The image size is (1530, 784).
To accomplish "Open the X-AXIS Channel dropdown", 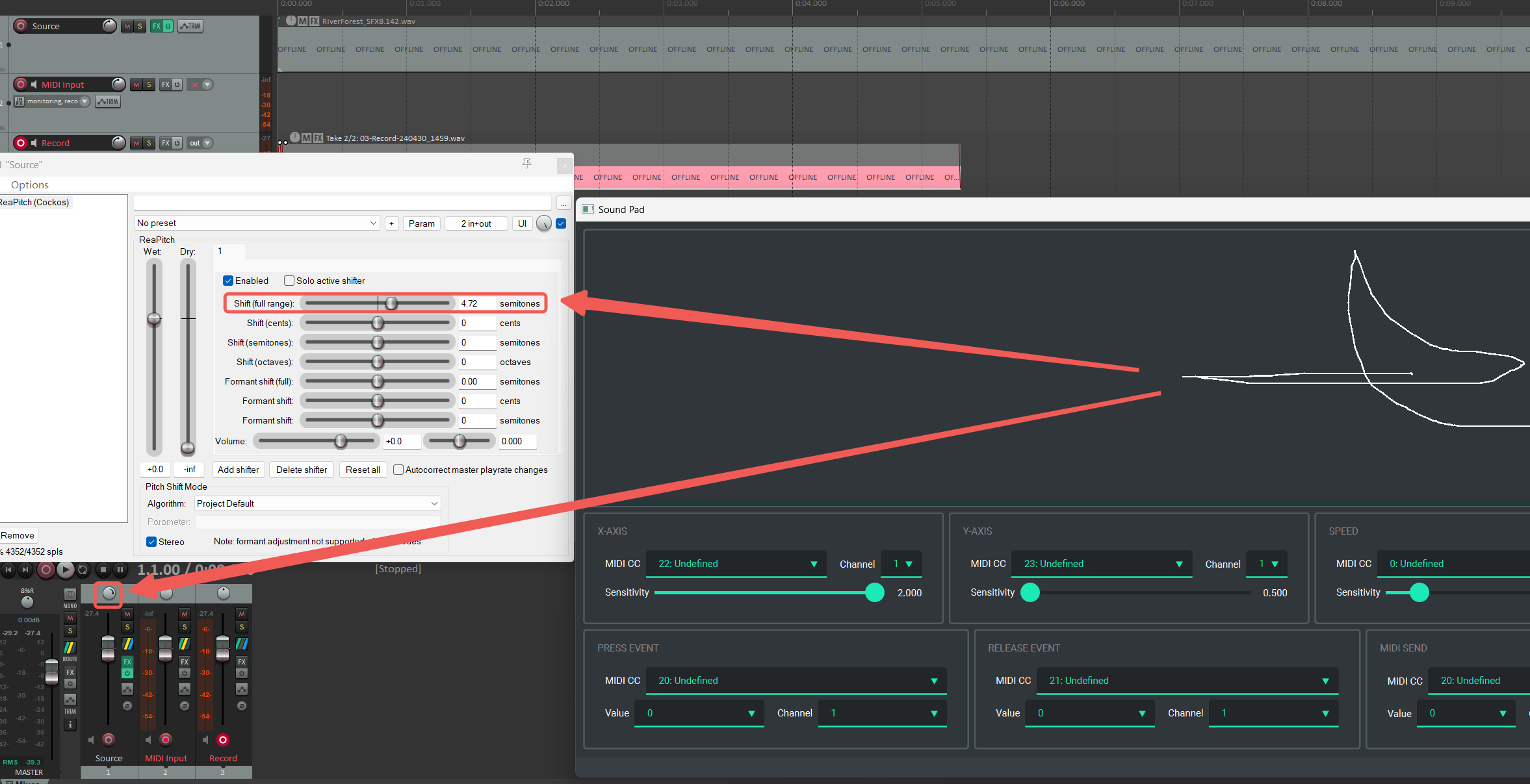I will pyautogui.click(x=901, y=564).
